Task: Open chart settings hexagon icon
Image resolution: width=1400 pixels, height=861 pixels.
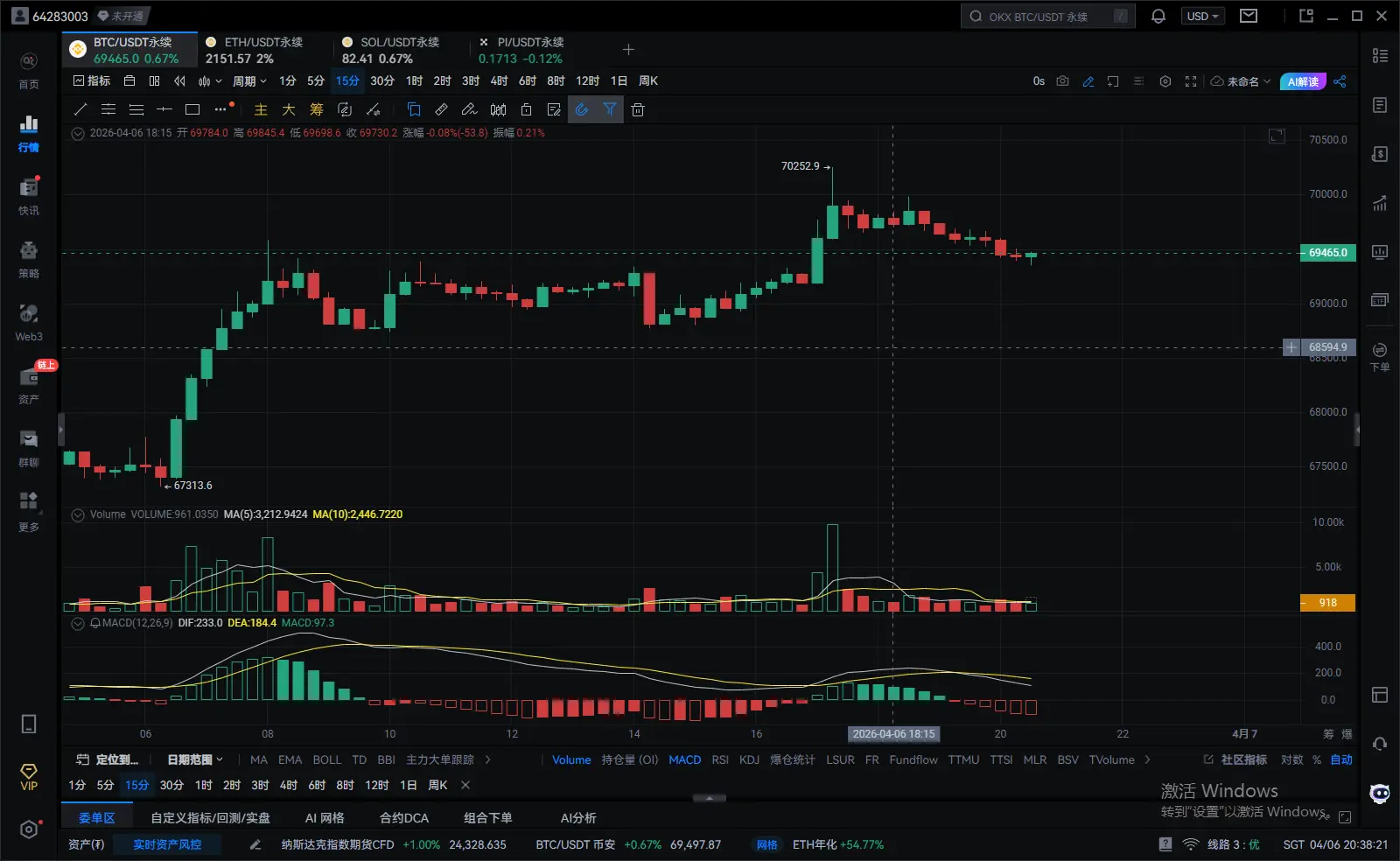Action: (x=1165, y=81)
